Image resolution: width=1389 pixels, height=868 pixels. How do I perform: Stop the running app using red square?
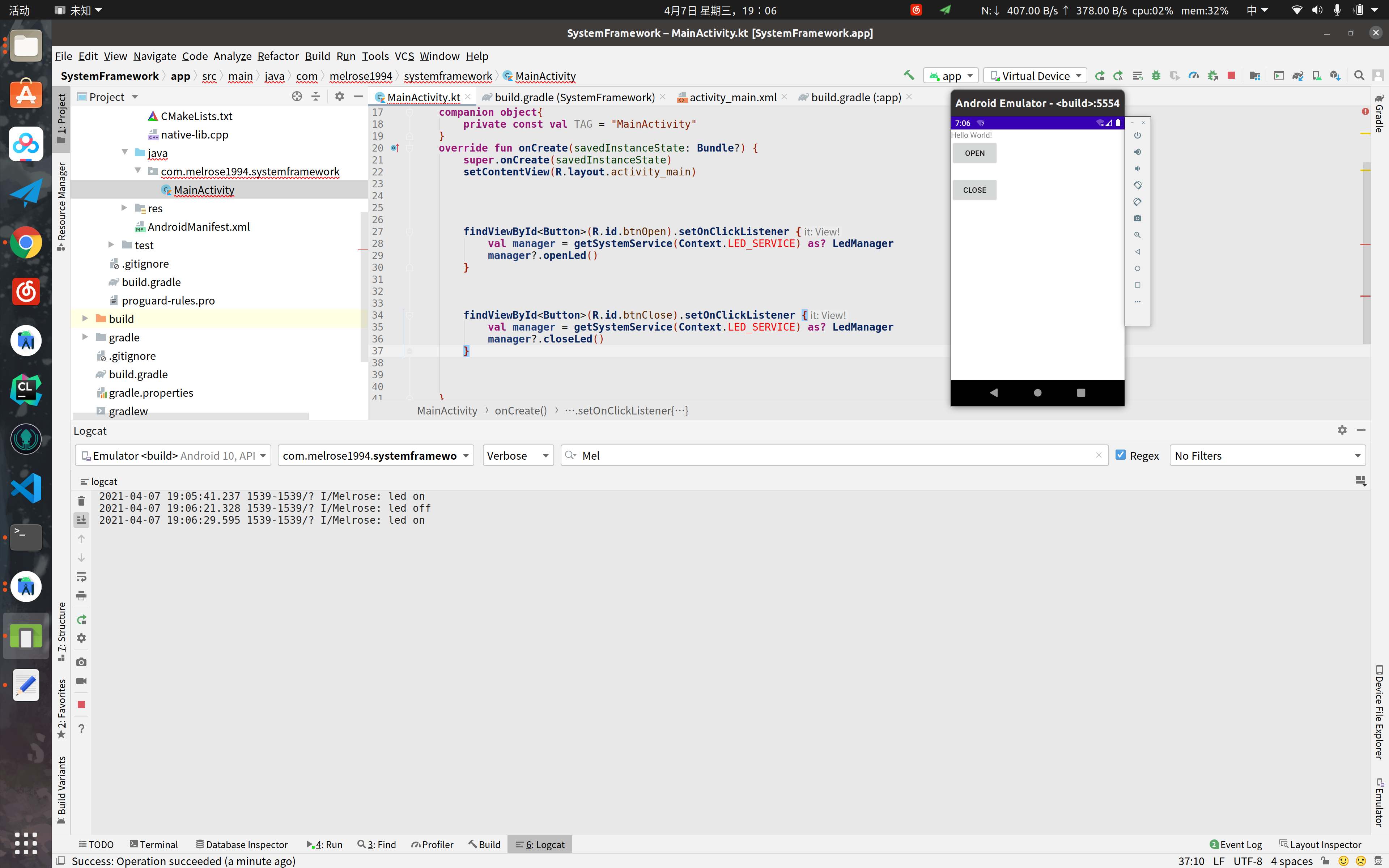tap(1231, 76)
